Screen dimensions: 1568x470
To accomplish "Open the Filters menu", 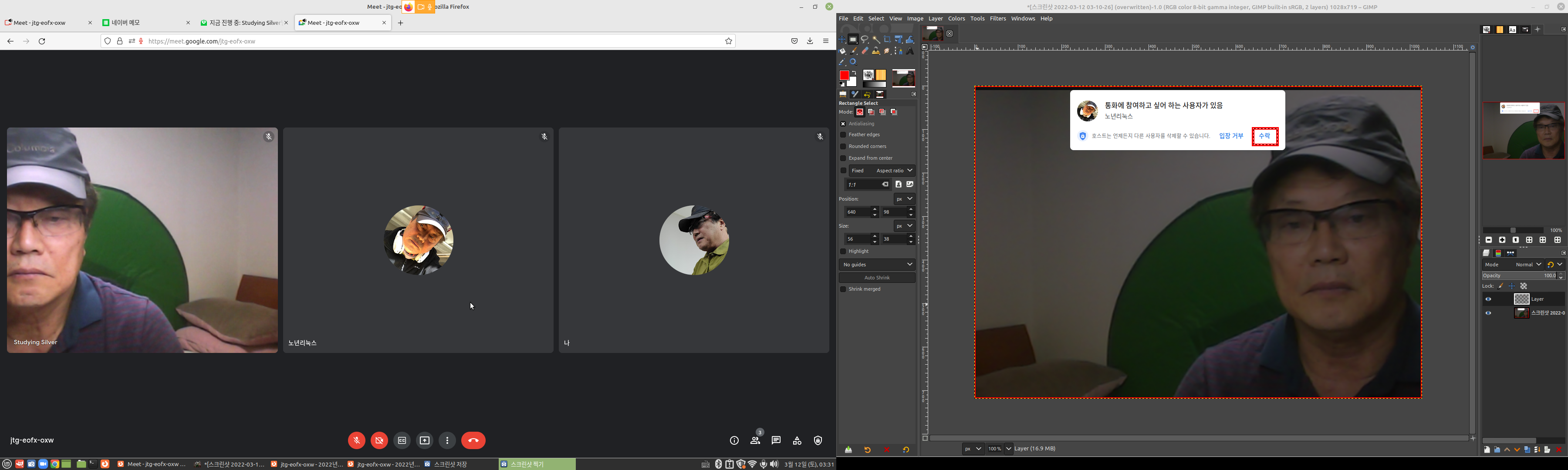I will pos(998,19).
